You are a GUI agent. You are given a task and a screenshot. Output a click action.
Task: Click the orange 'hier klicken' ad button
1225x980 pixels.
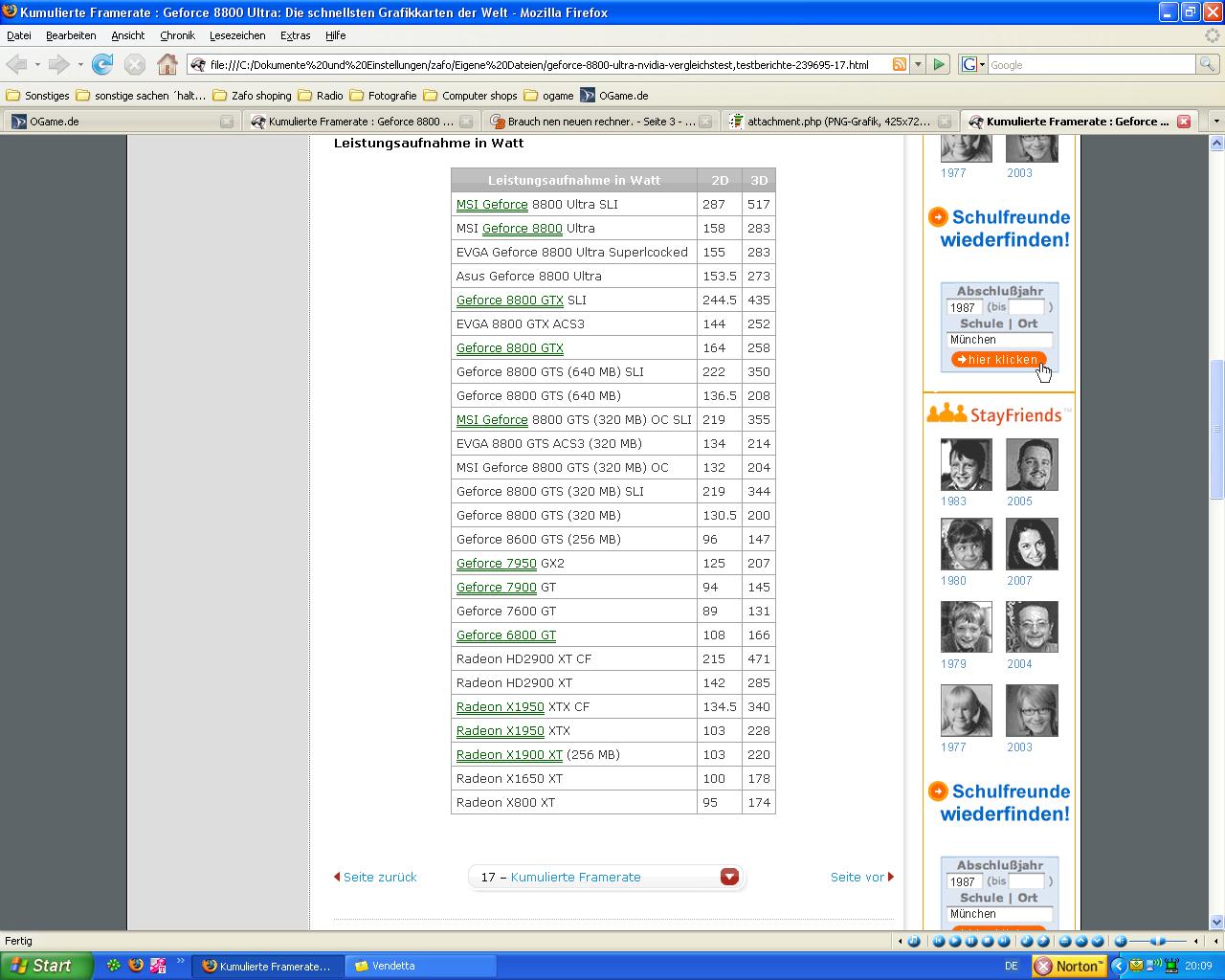(998, 360)
